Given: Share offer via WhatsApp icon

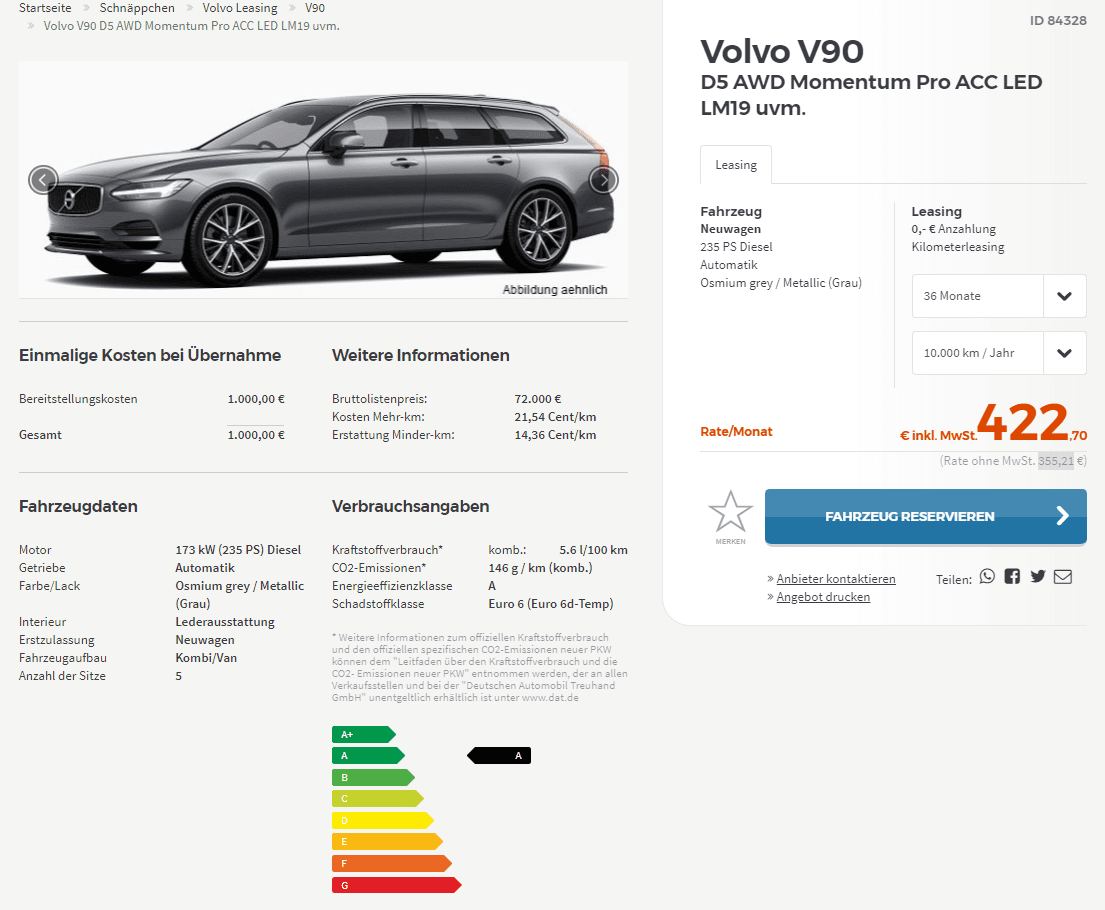Looking at the screenshot, I should (x=987, y=577).
